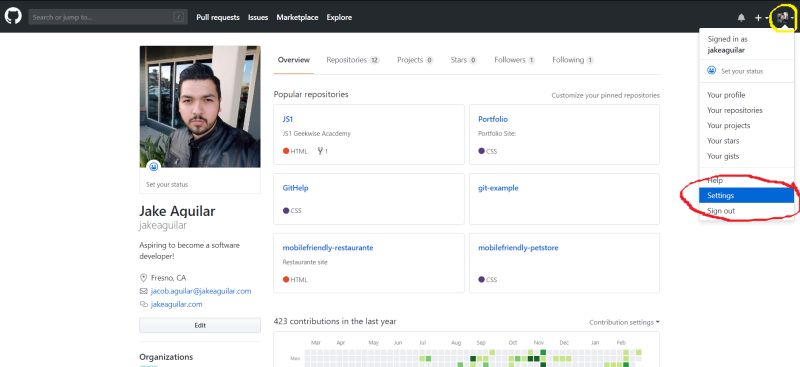800x367 pixels.
Task: Click the link icon beside jakeaguilar.com
Action: pyautogui.click(x=143, y=304)
